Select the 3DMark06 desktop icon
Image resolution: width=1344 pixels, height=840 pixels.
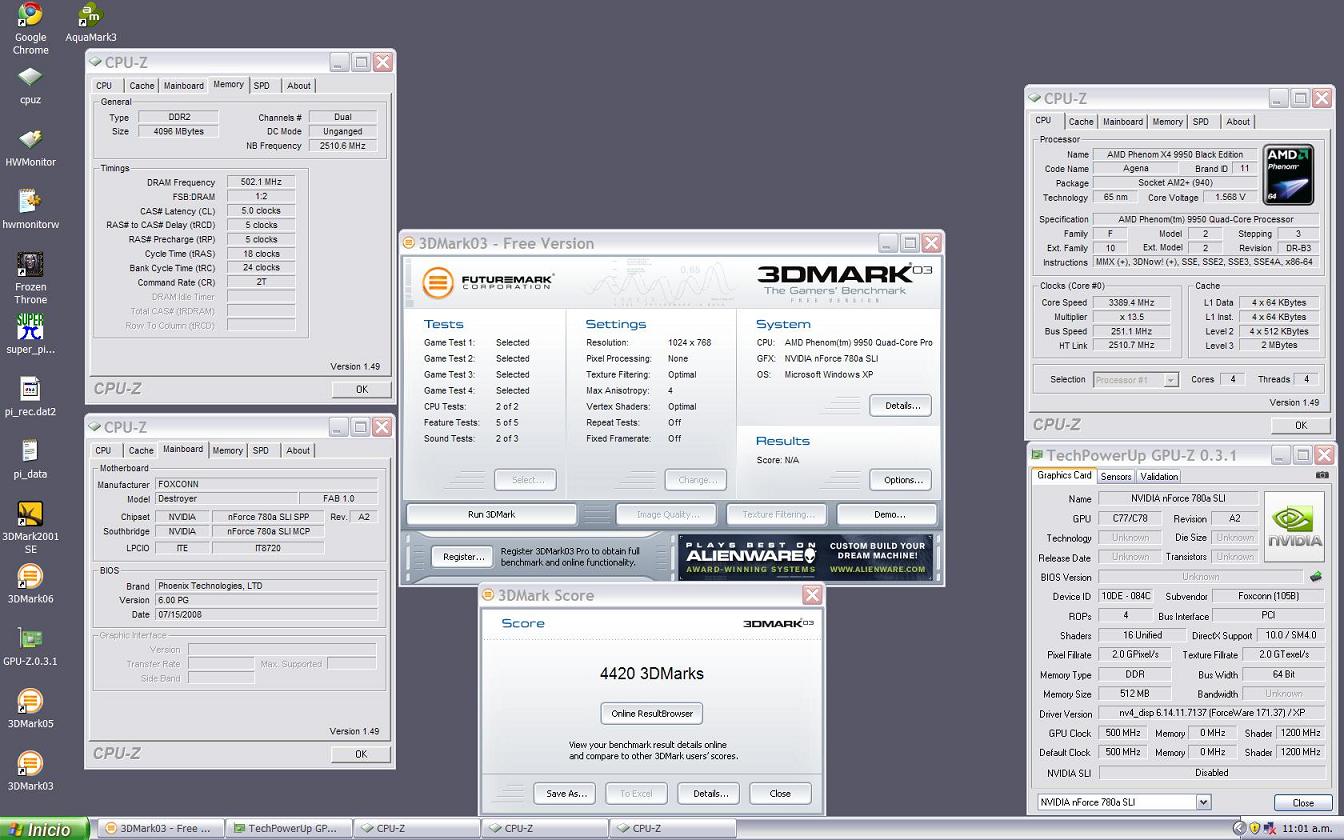point(30,584)
